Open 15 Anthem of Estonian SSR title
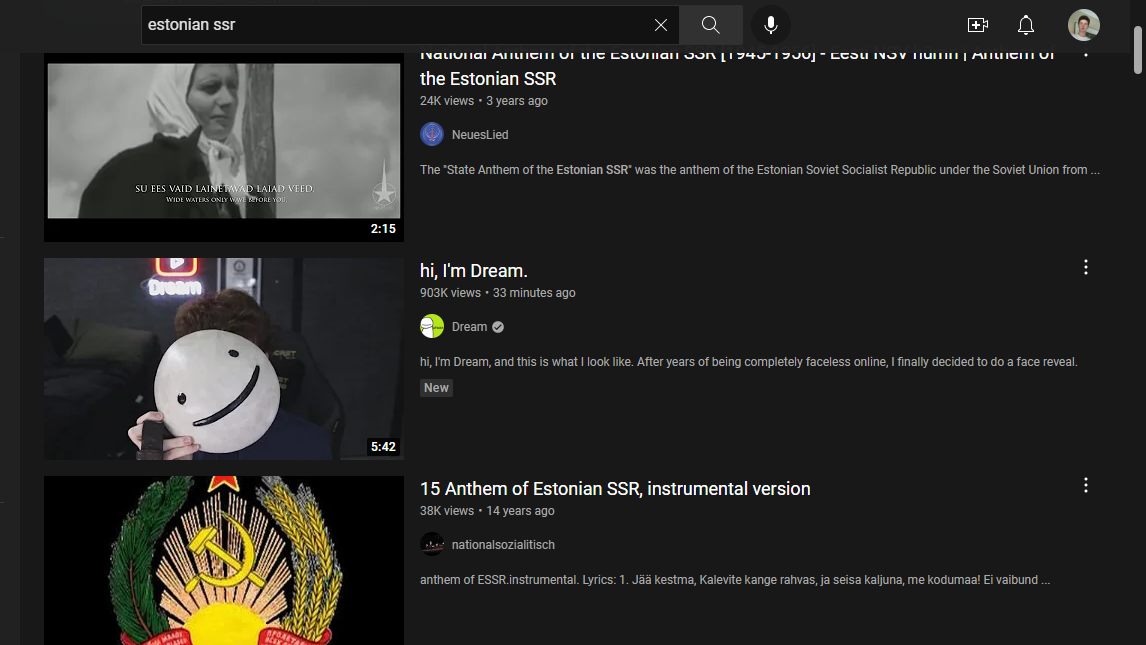The height and width of the screenshot is (645, 1146). coord(614,489)
